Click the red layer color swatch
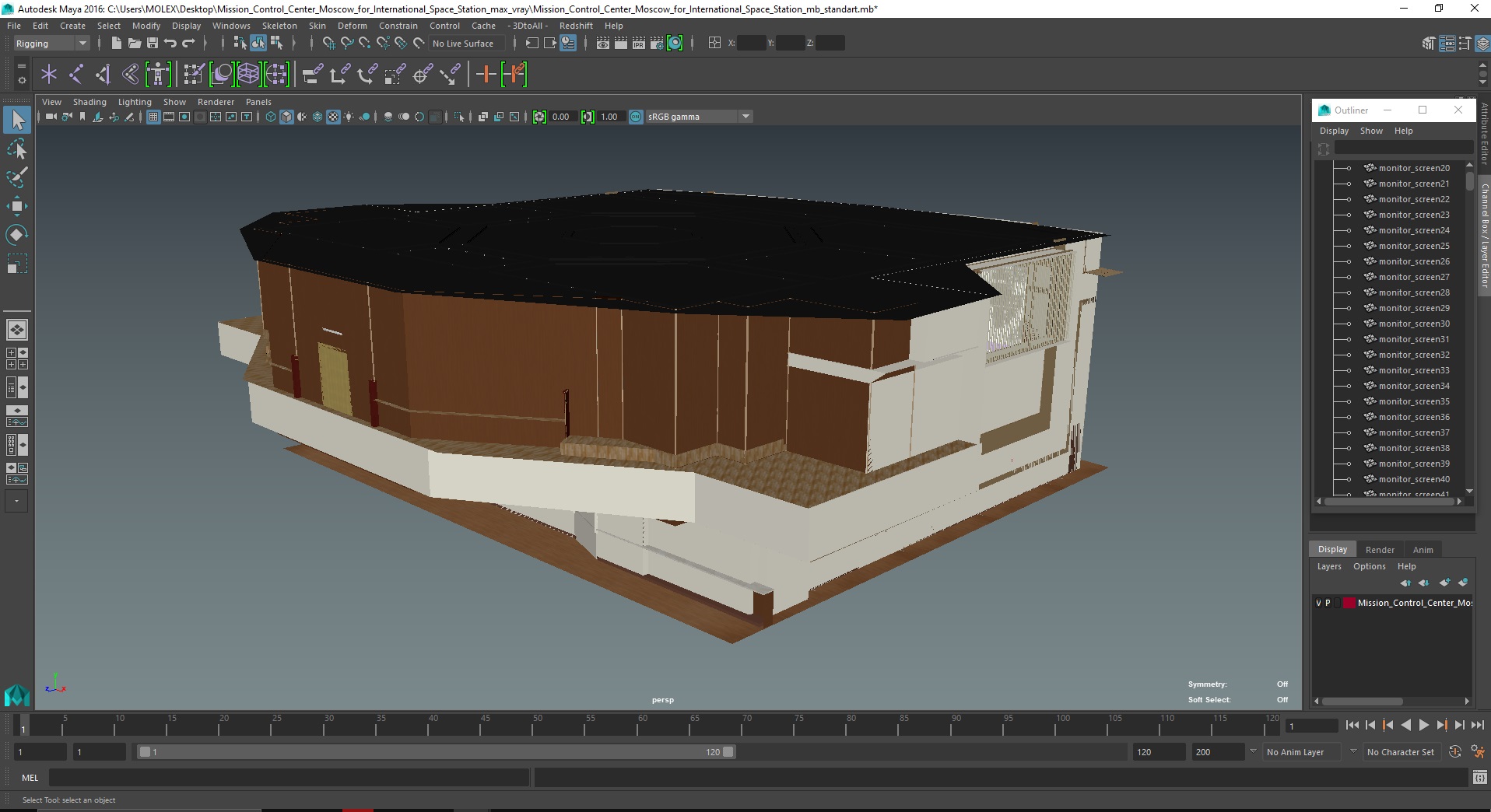This screenshot has height=812, width=1491. point(1349,603)
